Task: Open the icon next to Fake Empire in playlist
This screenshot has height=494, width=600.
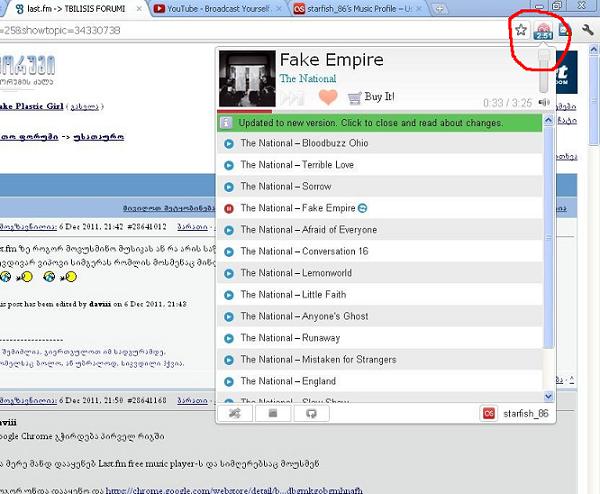Action: (x=362, y=208)
